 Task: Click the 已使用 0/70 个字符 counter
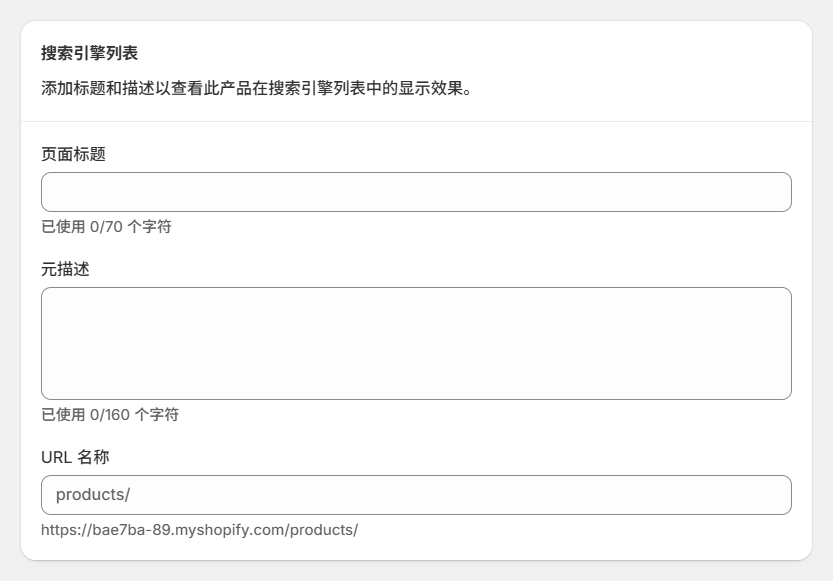104,227
